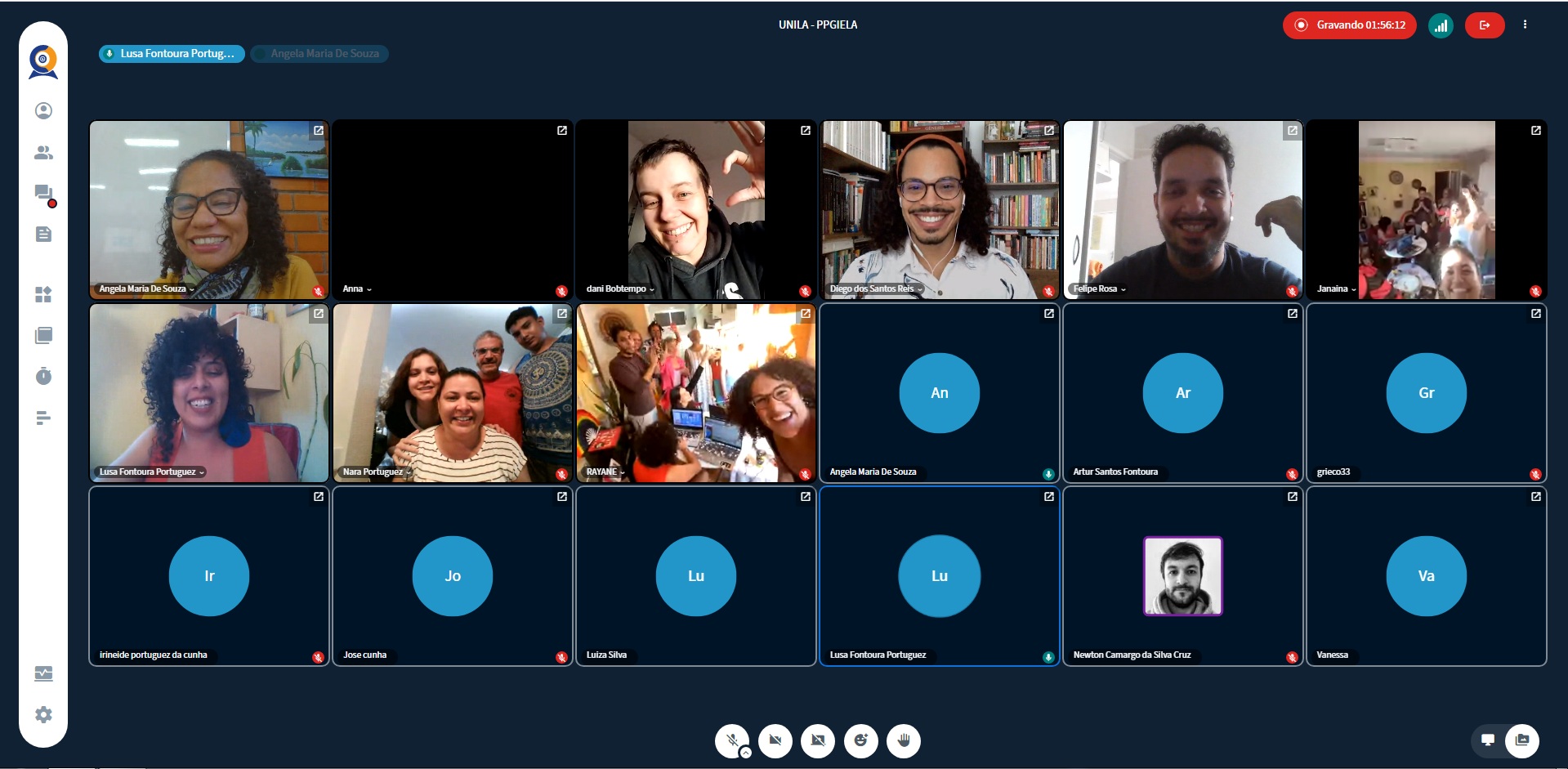Open the connection status signal icon
Viewport: 1568px width, 769px height.
(x=1441, y=25)
